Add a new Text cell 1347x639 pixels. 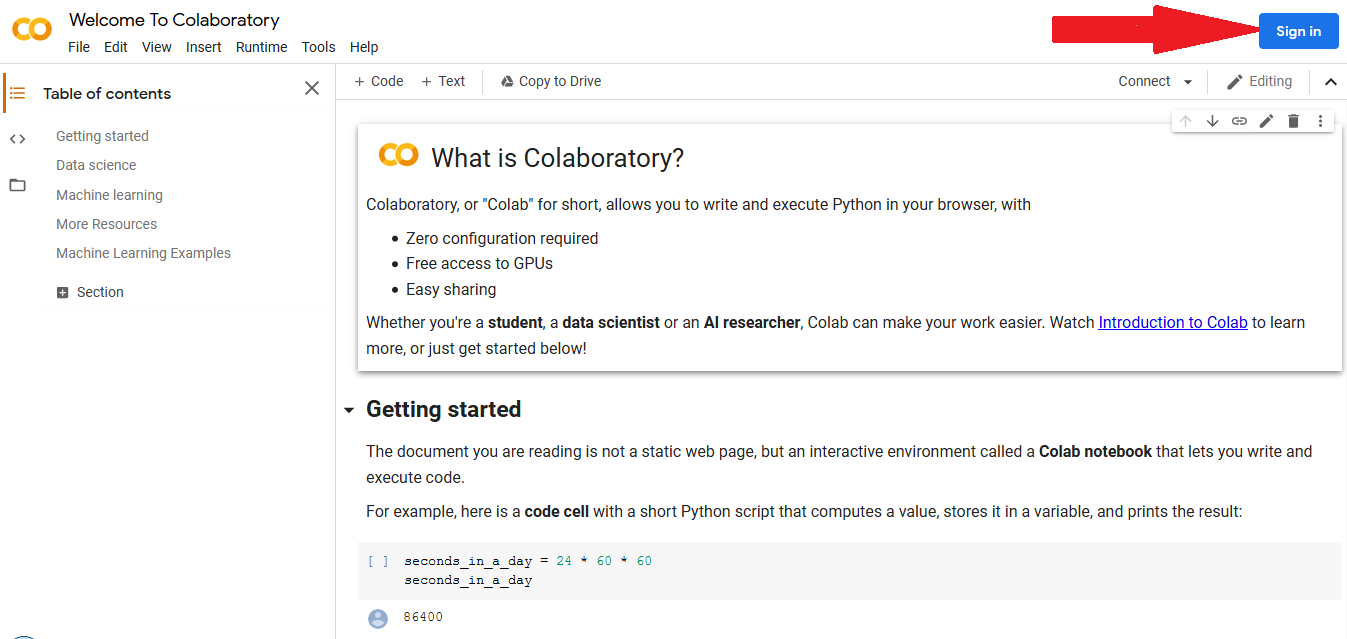point(443,81)
